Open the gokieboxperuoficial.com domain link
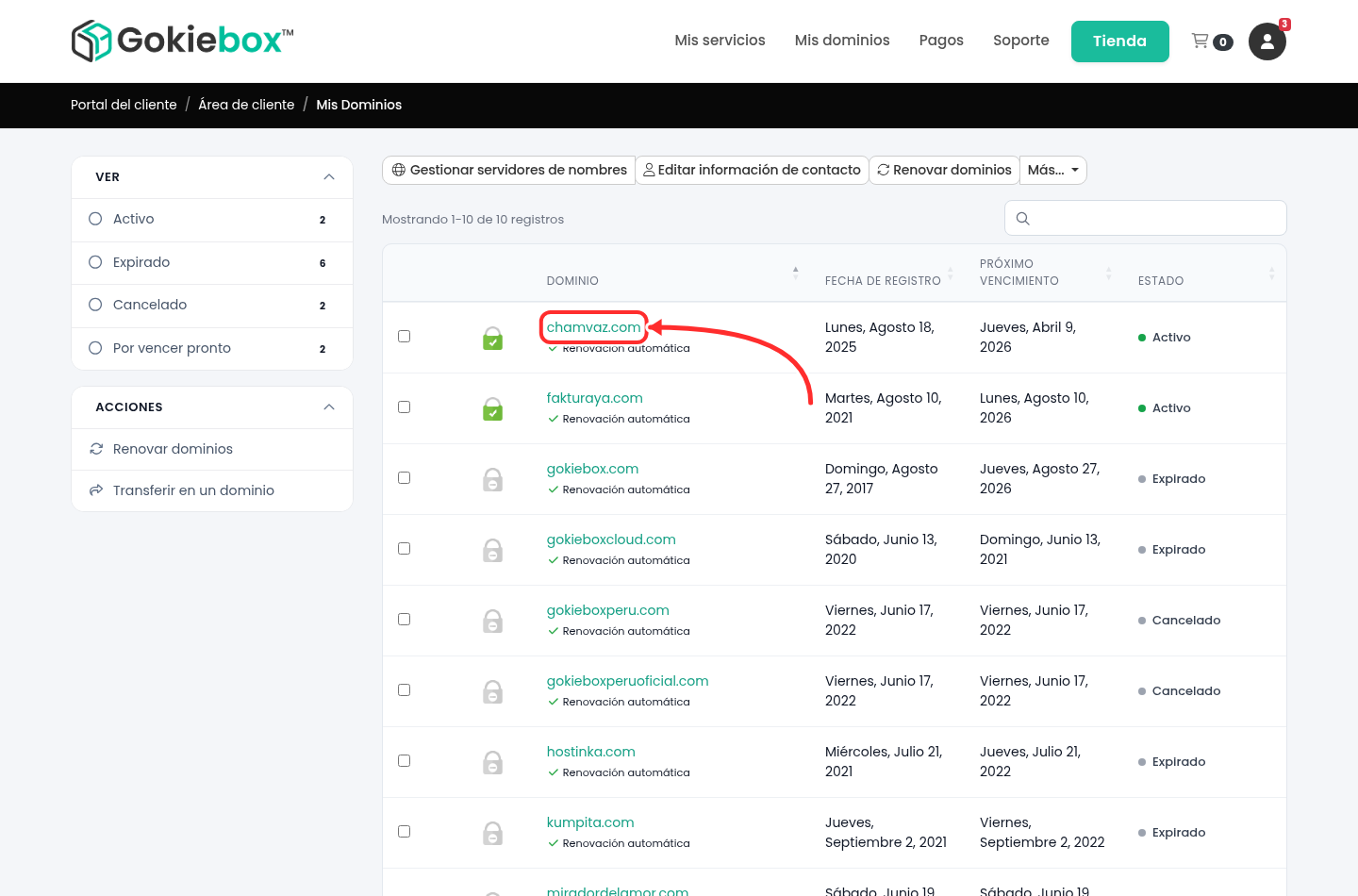This screenshot has height=896, width=1358. 628,681
